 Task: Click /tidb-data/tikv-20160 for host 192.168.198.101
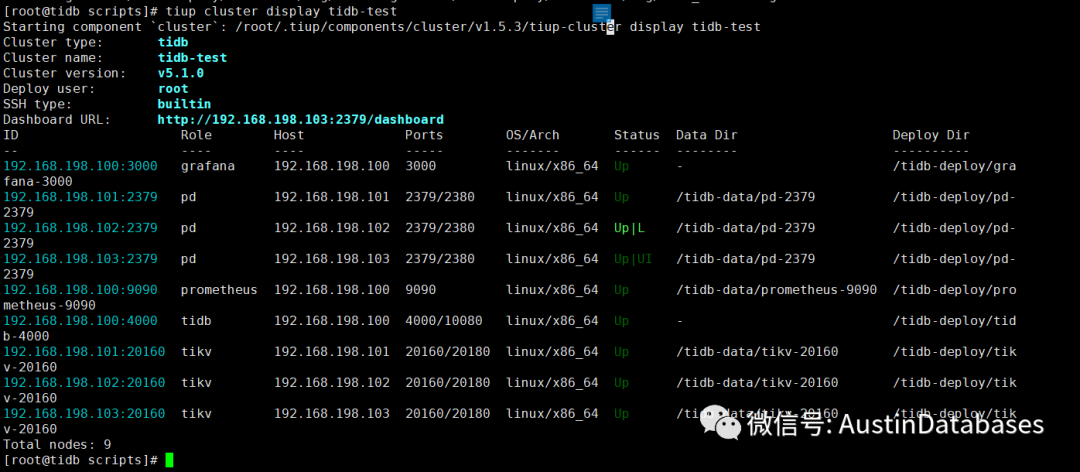pos(757,352)
